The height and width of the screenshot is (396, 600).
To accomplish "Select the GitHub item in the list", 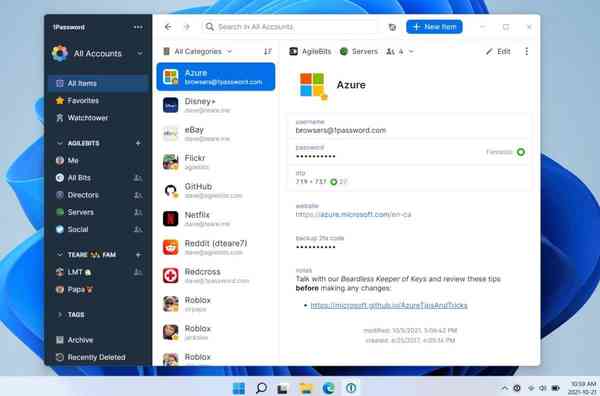I will click(216, 191).
